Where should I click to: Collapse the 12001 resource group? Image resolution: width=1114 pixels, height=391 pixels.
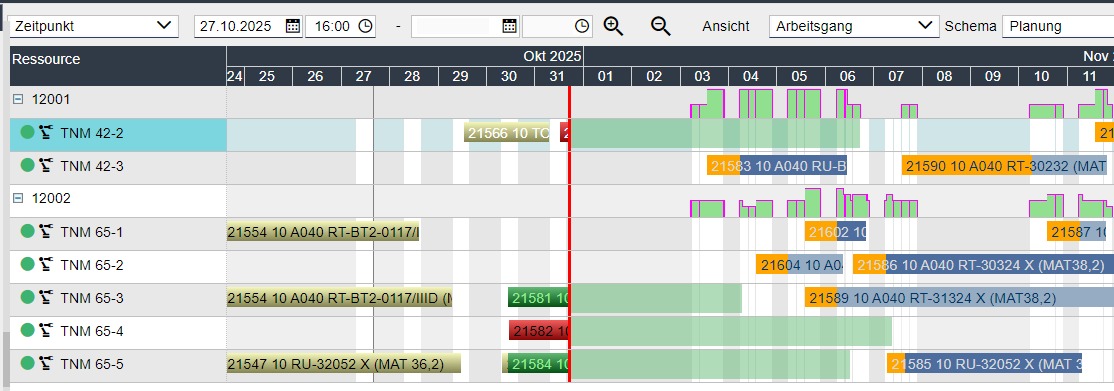pos(18,100)
